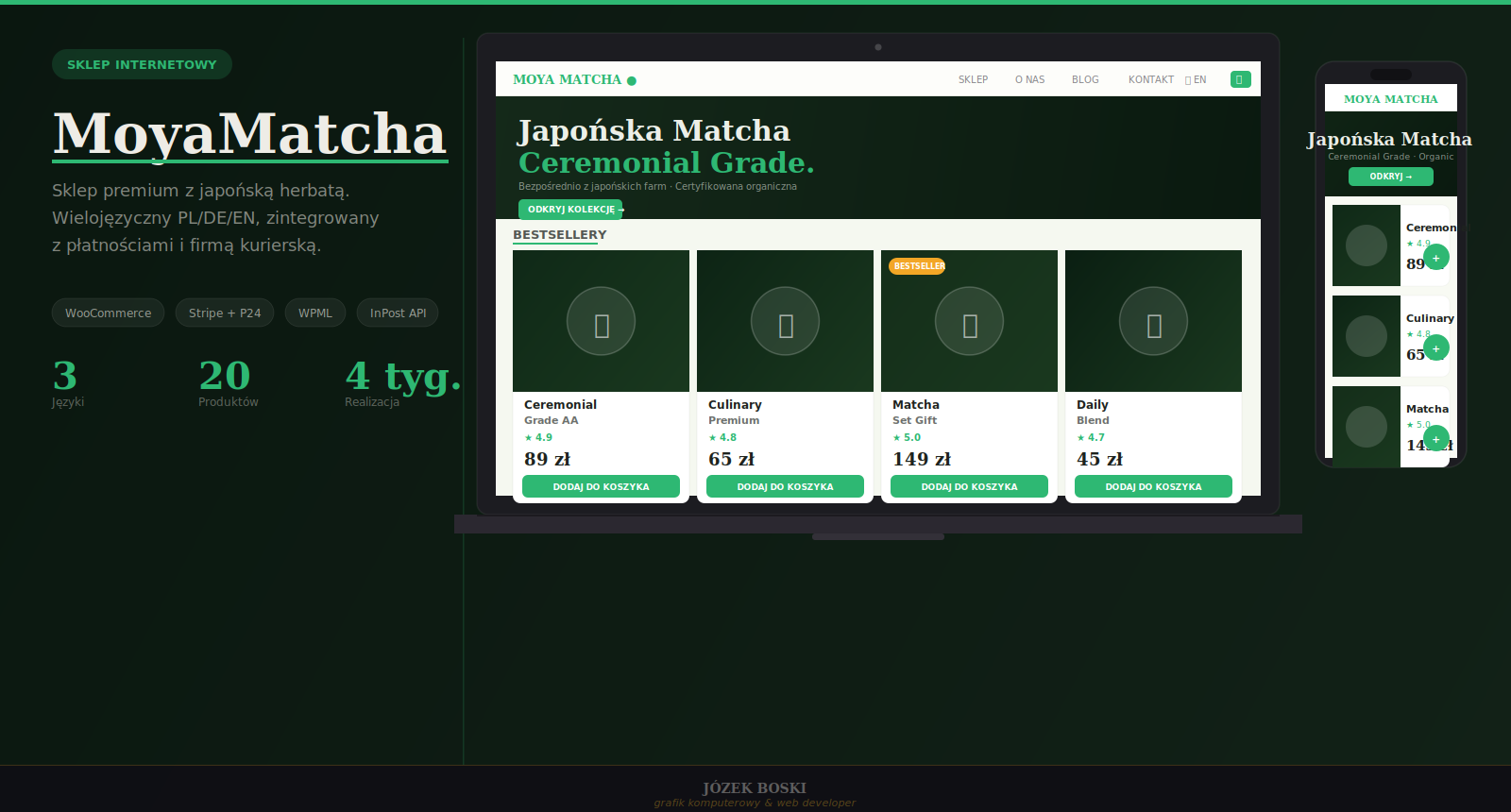Open the Ceremonial thumbnail on phone
The width and height of the screenshot is (1511, 812).
click(1366, 245)
